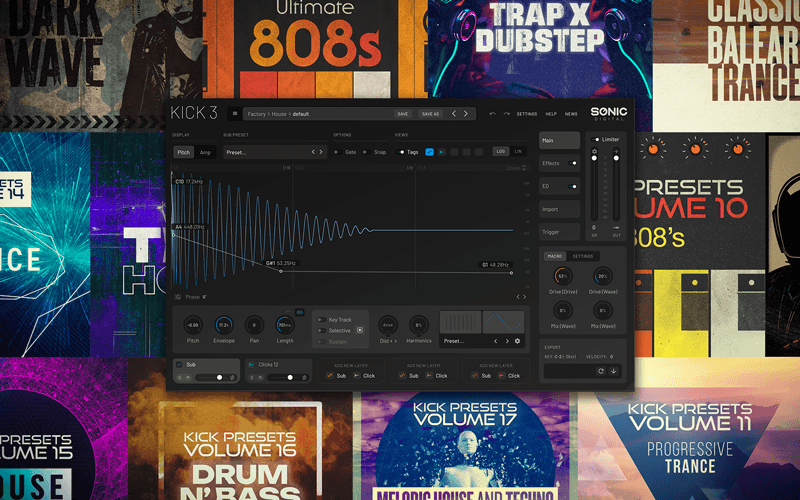This screenshot has height=500, width=800.
Task: Click the link icon above Length knob
Action: pyautogui.click(x=299, y=312)
